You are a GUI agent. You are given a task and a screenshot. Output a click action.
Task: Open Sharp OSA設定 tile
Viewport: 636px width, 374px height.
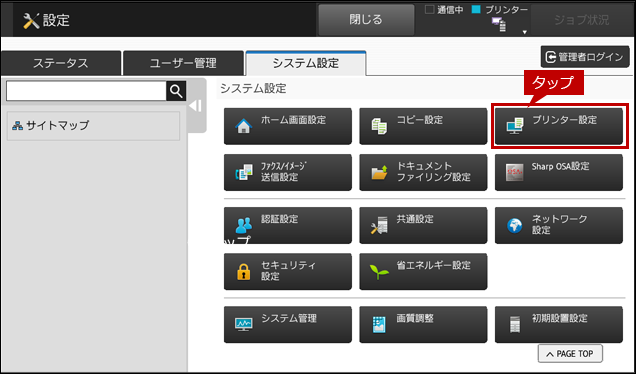point(559,172)
